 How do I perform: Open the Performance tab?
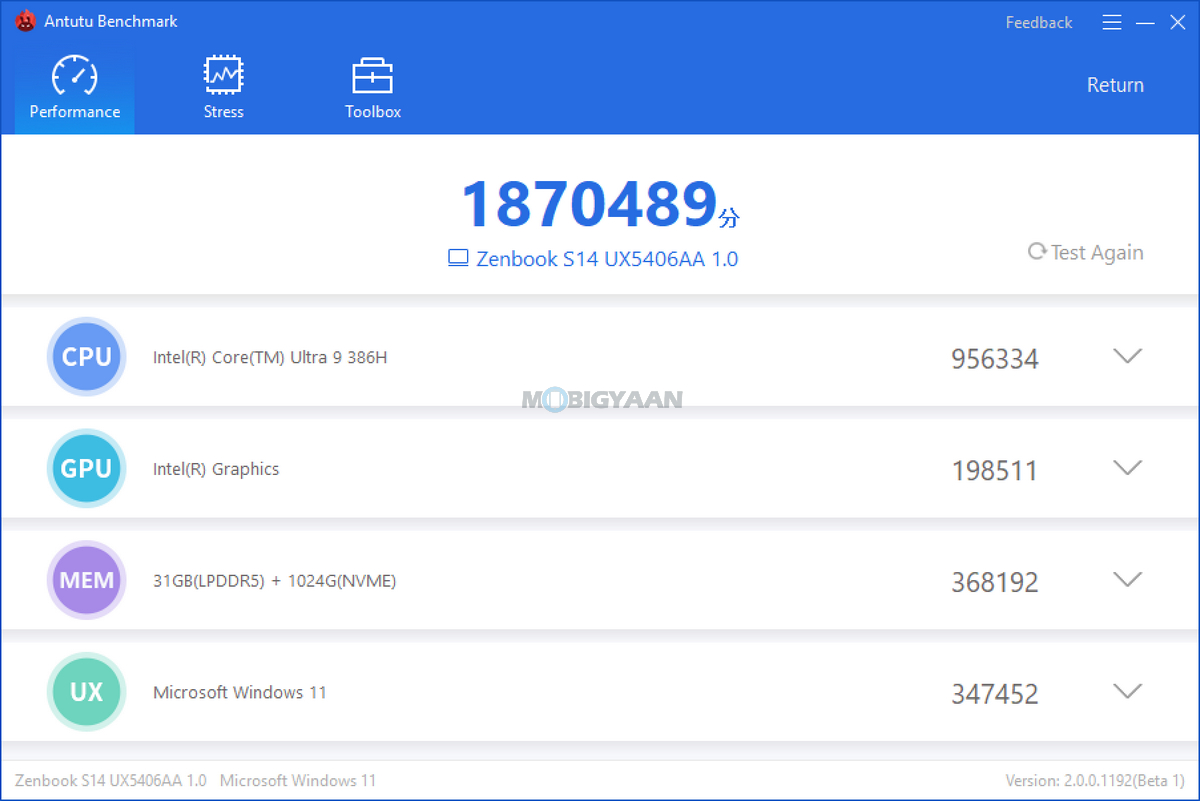[x=75, y=89]
